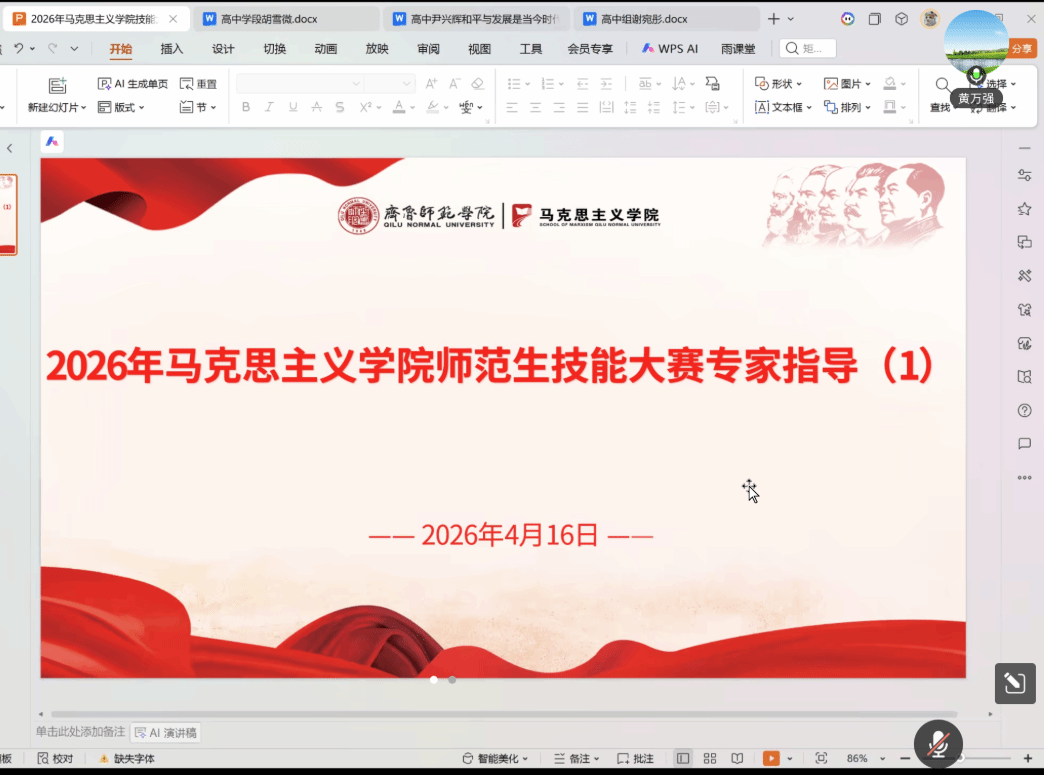Image resolution: width=1044 pixels, height=775 pixels.
Task: Open the comment bubble icon in right sidebar
Action: click(1025, 443)
